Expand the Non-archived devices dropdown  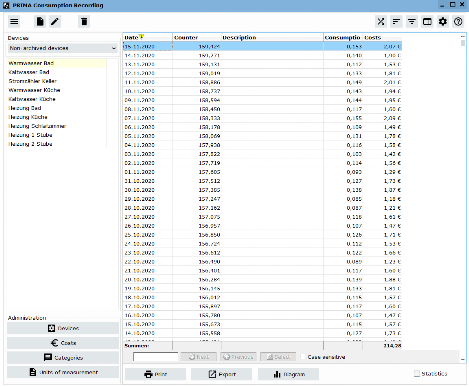(63, 48)
